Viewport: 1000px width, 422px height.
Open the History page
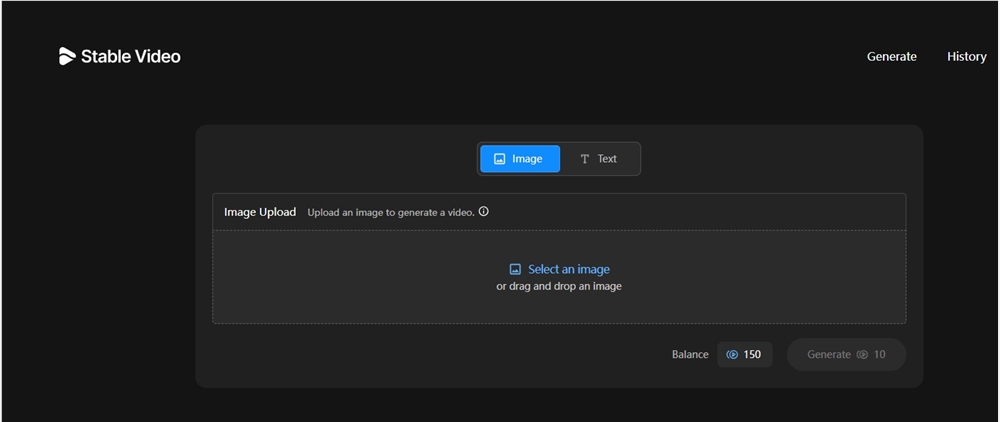coord(966,57)
